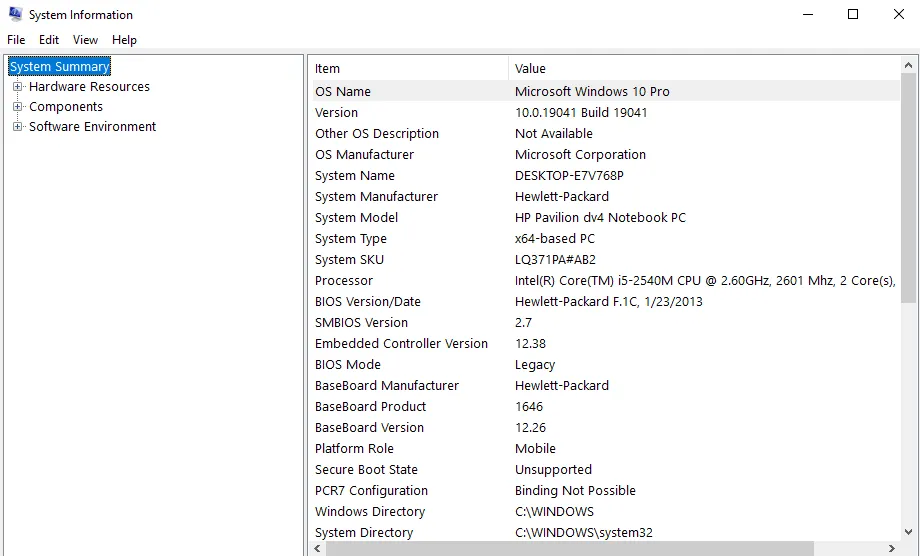Open the Help menu
920x556 pixels.
tap(124, 40)
